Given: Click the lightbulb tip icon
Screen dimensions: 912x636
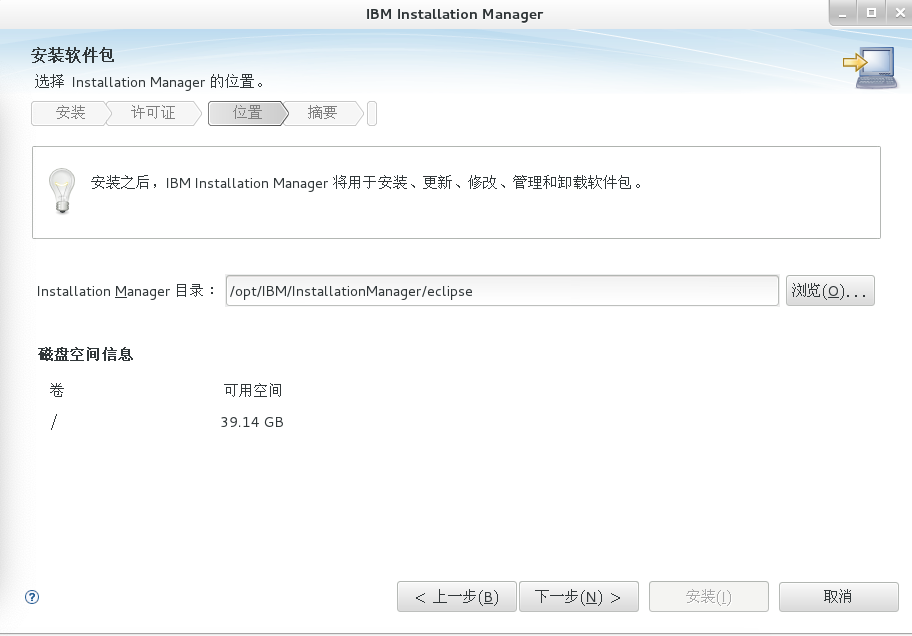Looking at the screenshot, I should 62,191.
